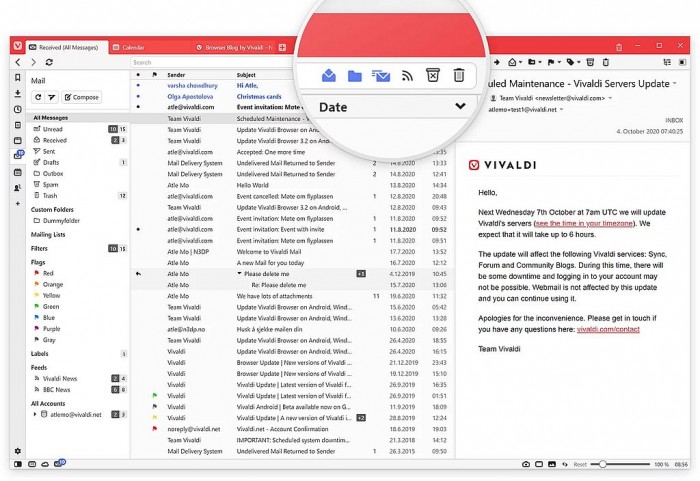Image resolution: width=700 pixels, height=481 pixels.
Task: Refresh mail with the check mail icon
Action: tap(39, 97)
